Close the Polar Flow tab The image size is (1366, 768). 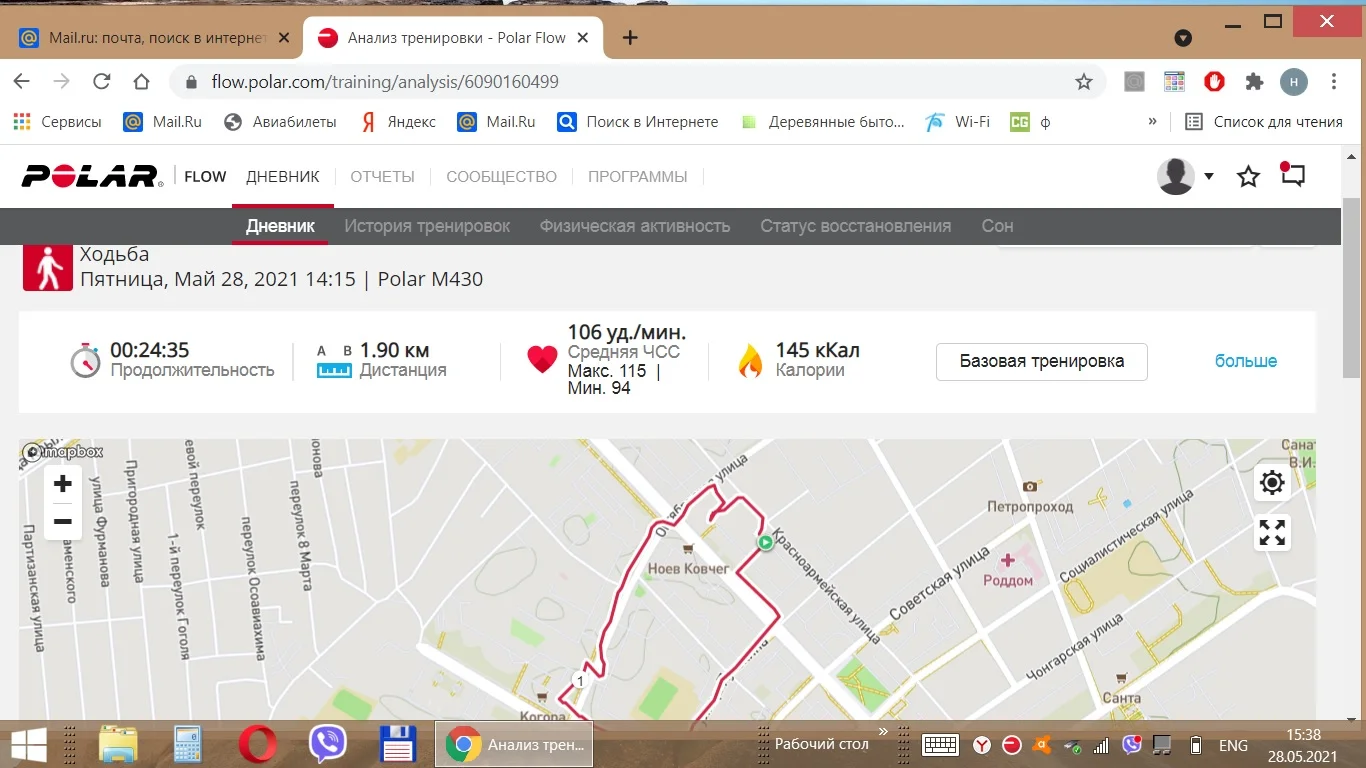[584, 38]
